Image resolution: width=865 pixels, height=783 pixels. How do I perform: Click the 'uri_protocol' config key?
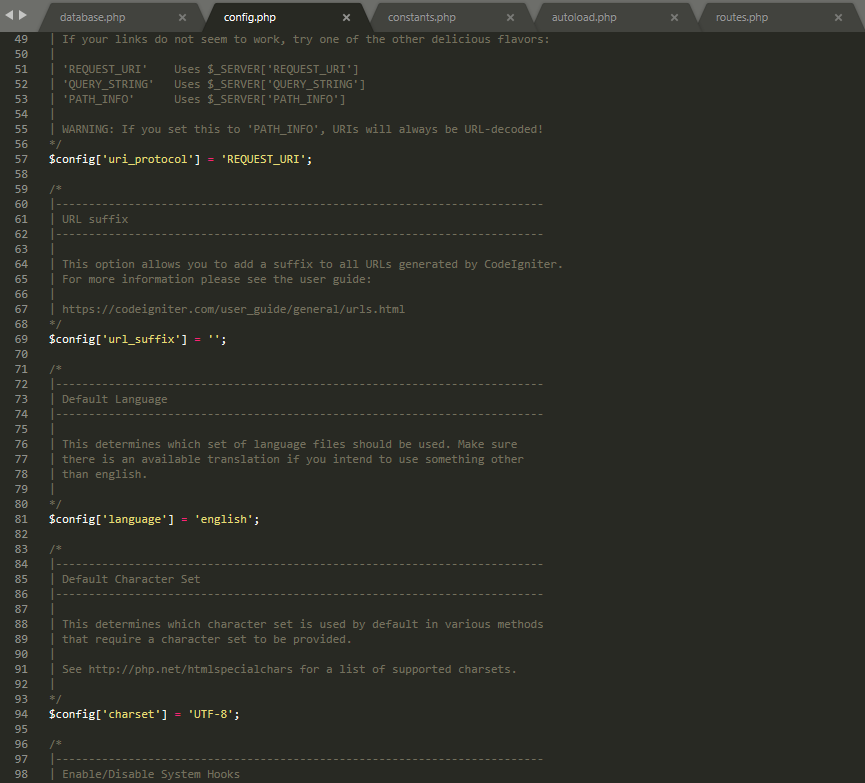click(x=148, y=159)
